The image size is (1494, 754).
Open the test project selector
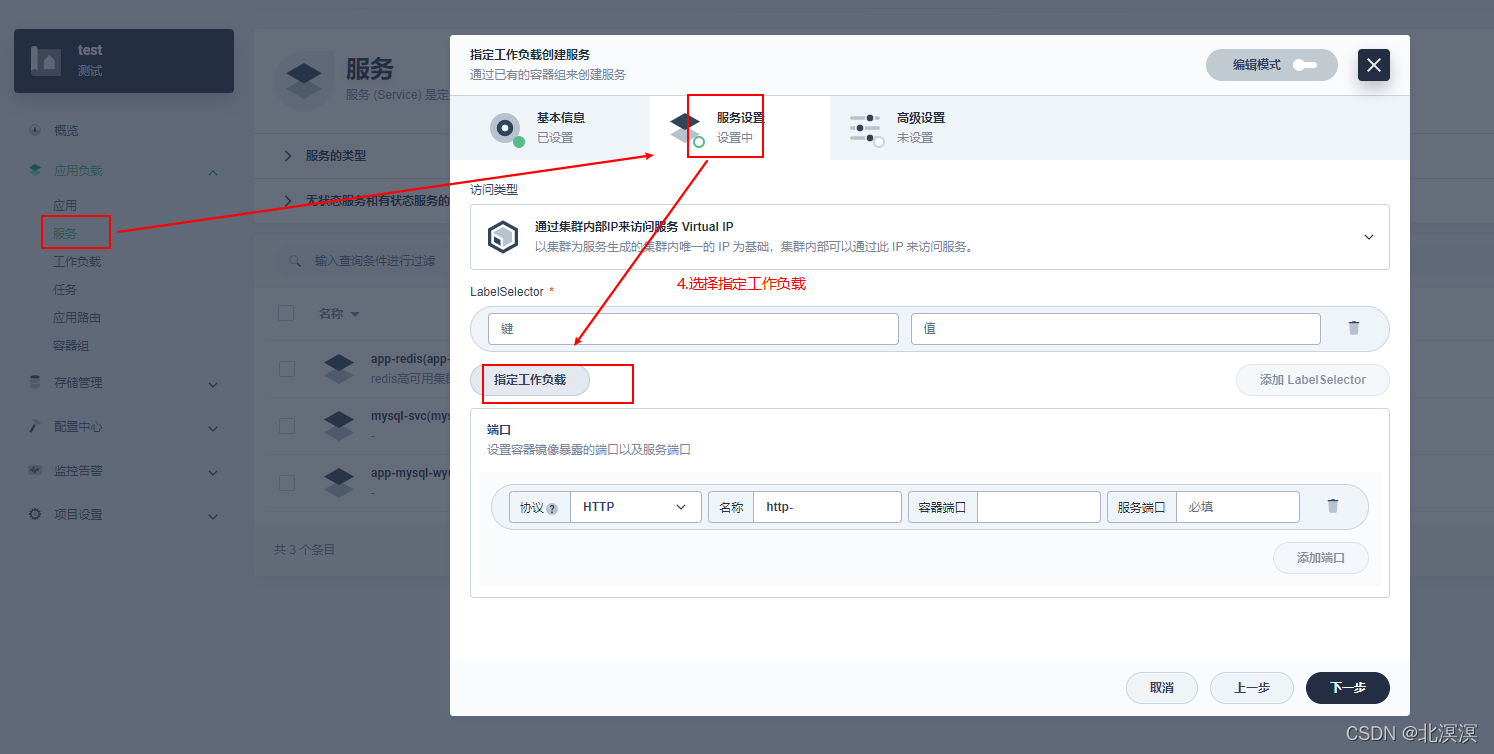point(124,61)
